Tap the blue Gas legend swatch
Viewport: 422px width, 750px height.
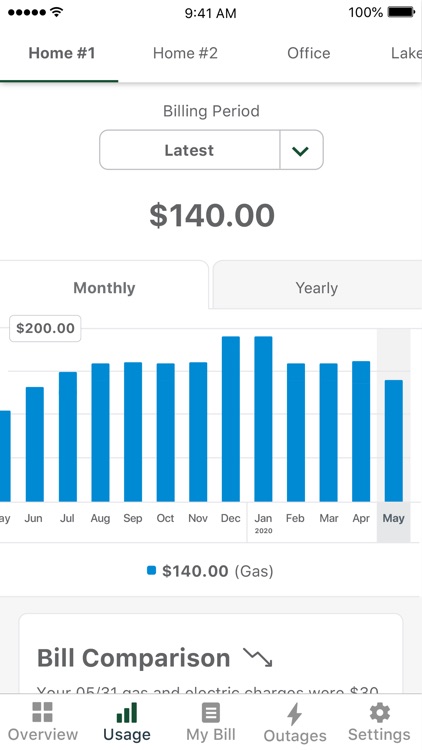(x=151, y=570)
